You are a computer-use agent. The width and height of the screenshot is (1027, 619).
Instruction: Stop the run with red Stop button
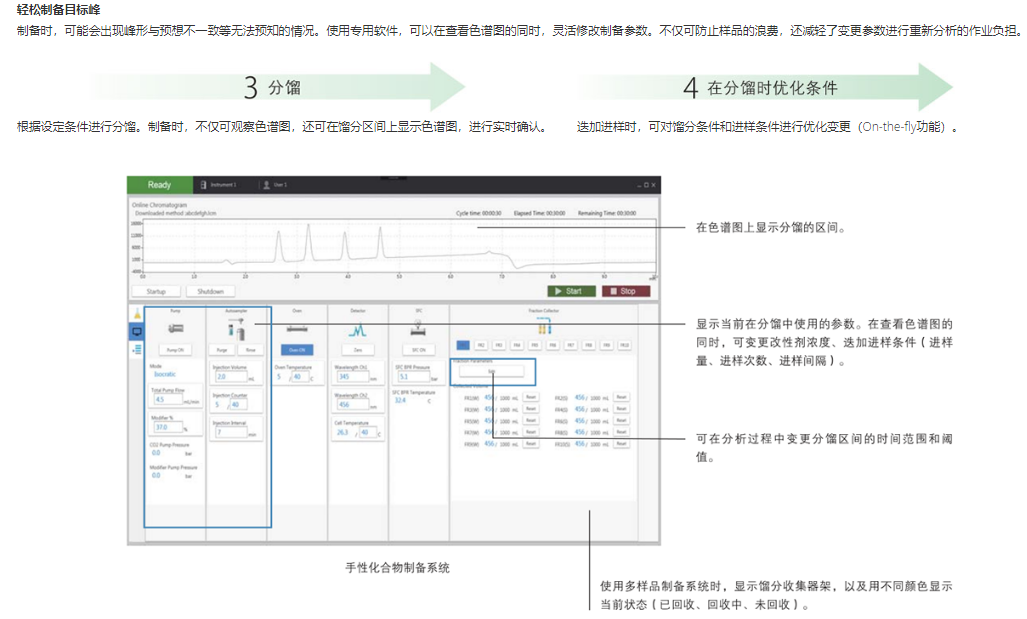626,291
